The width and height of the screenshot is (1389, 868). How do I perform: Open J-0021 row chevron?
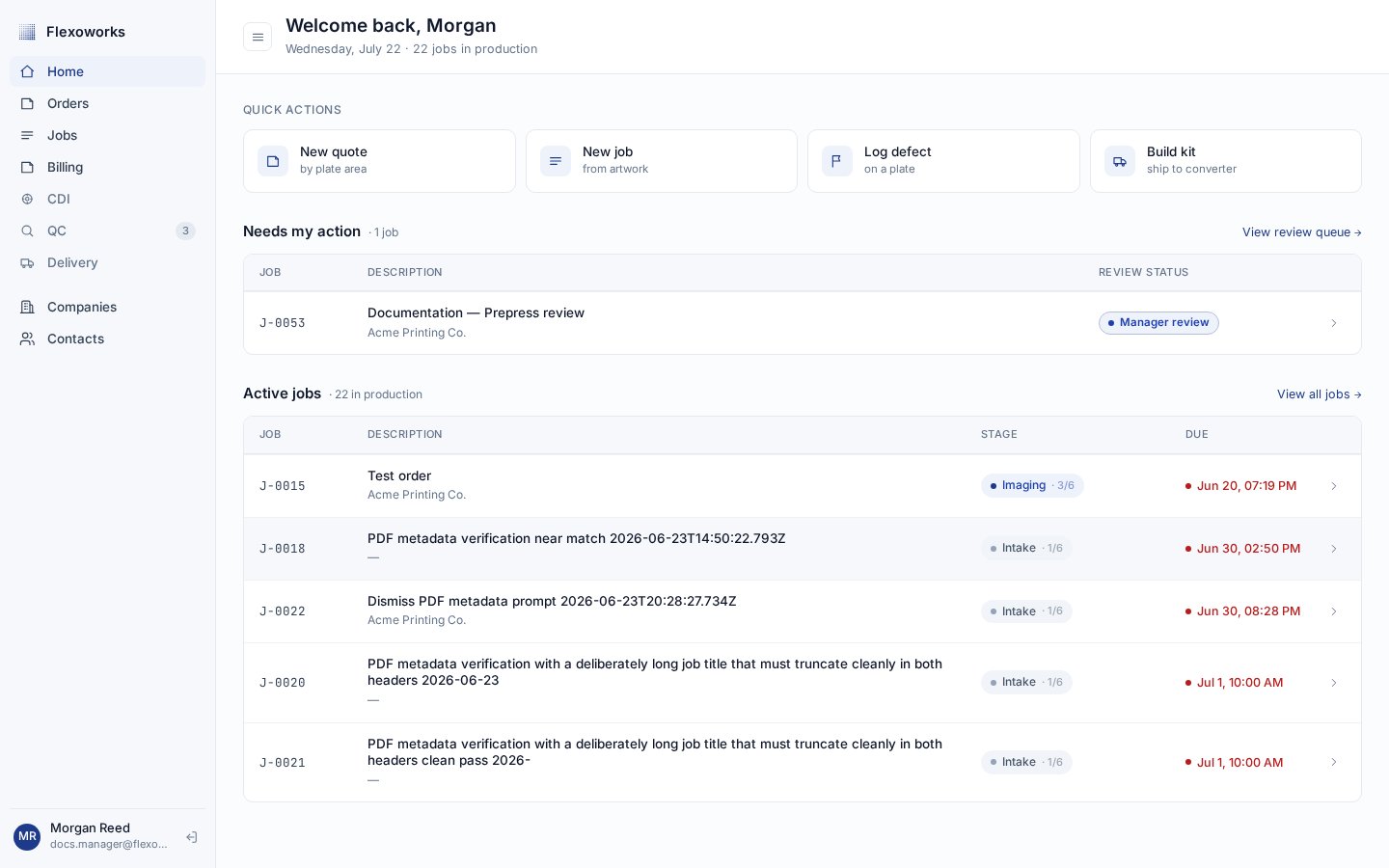click(1334, 762)
